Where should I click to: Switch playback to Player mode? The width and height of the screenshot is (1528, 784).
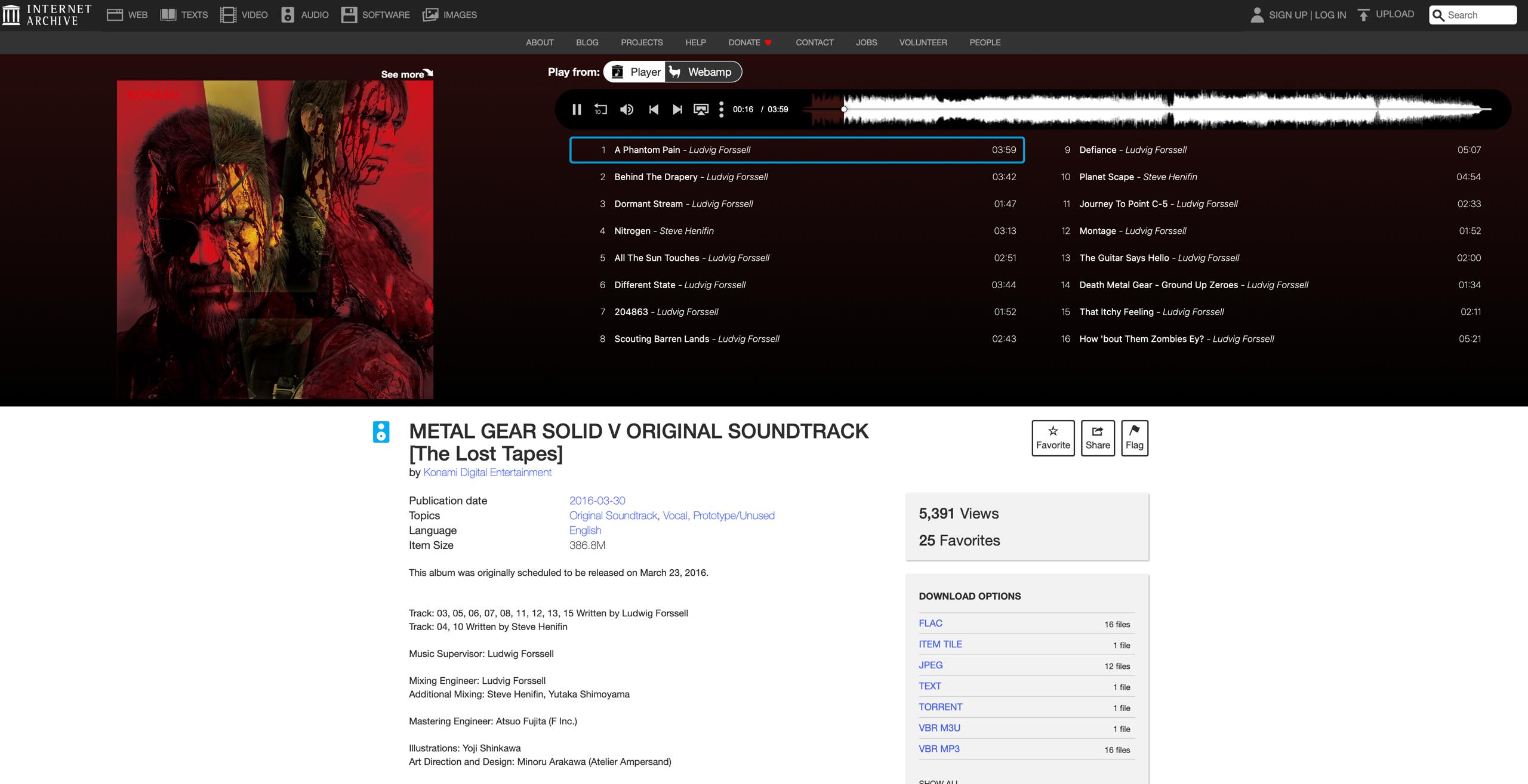pos(636,72)
